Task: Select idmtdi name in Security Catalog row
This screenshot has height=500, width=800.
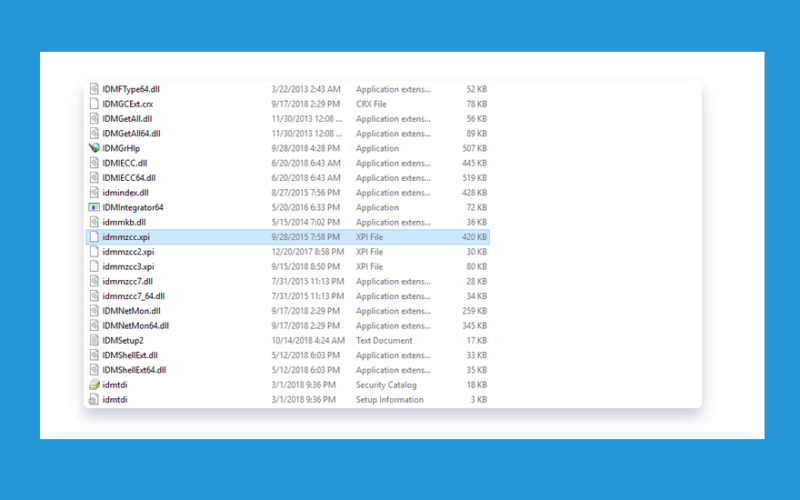Action: click(x=115, y=385)
